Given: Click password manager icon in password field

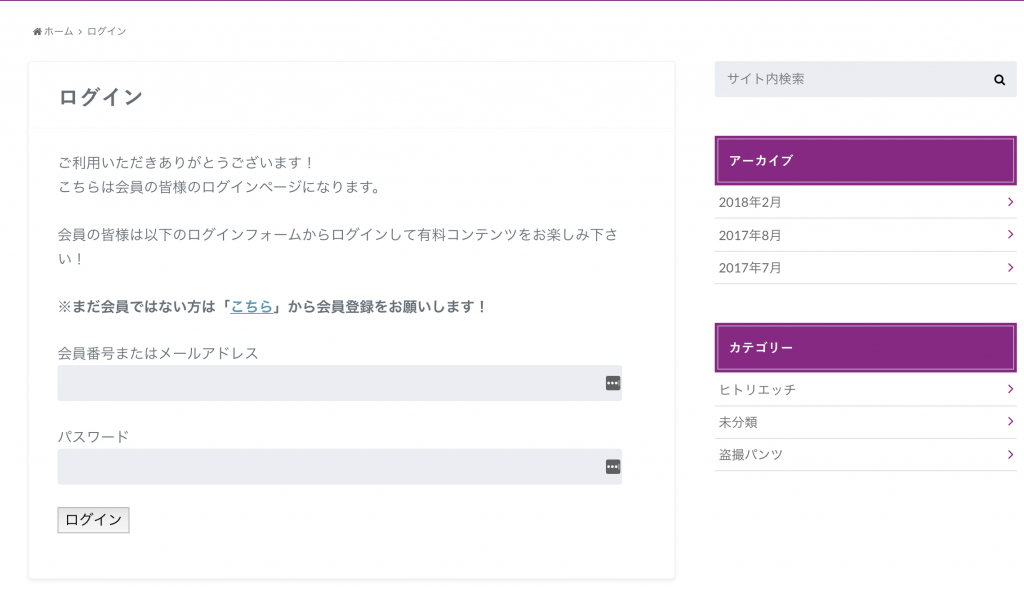Looking at the screenshot, I should 613,467.
